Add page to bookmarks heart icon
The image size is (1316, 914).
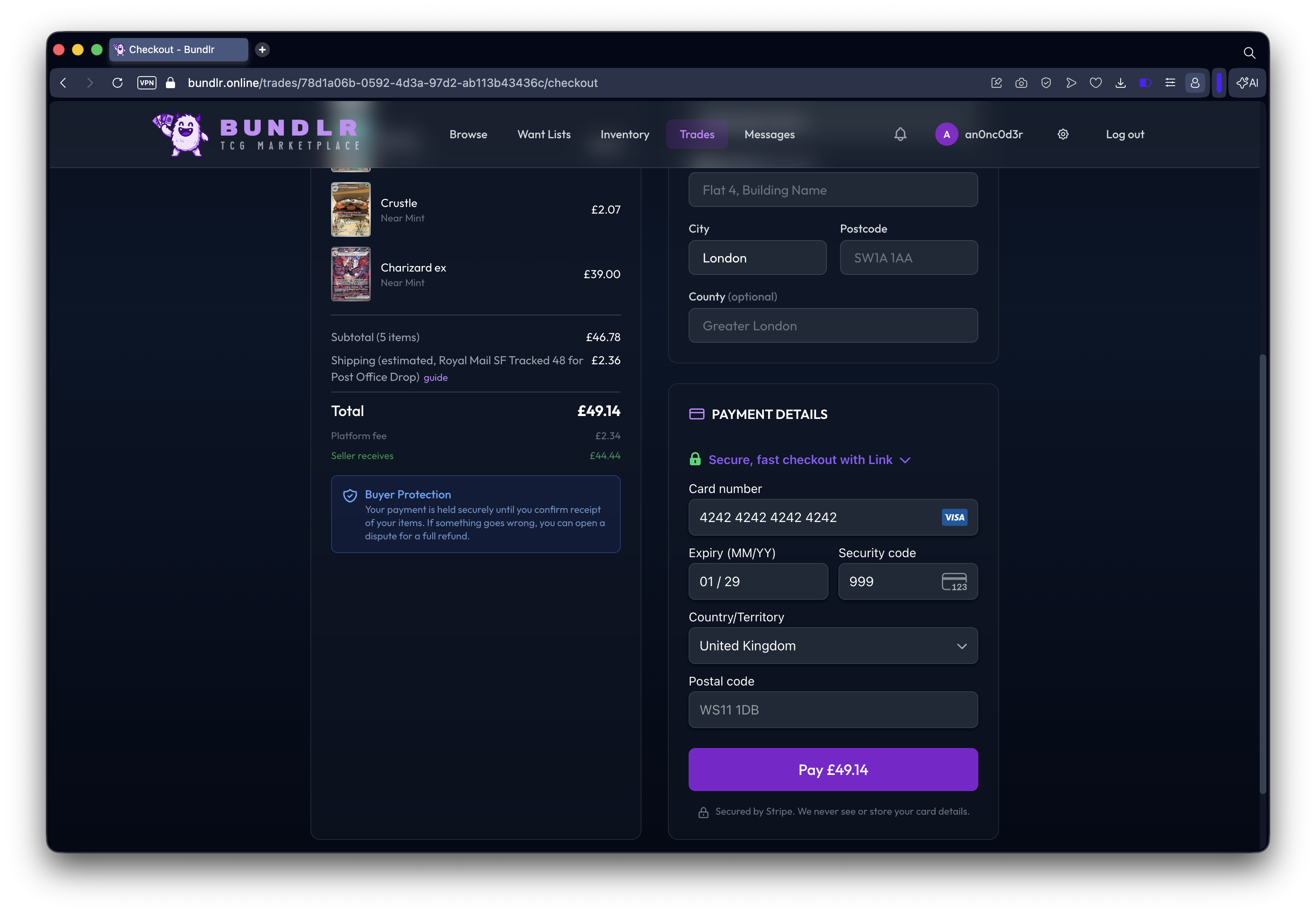[1095, 82]
